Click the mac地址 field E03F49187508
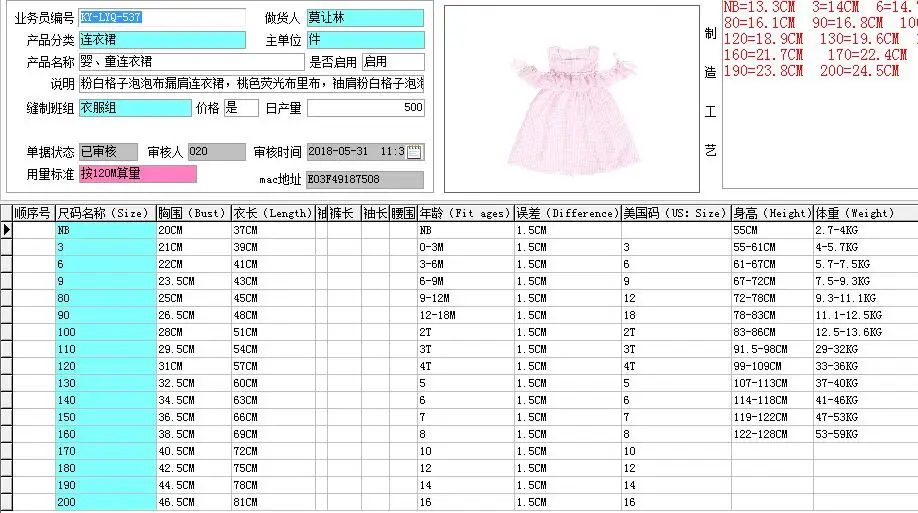This screenshot has height=513, width=918. (365, 179)
